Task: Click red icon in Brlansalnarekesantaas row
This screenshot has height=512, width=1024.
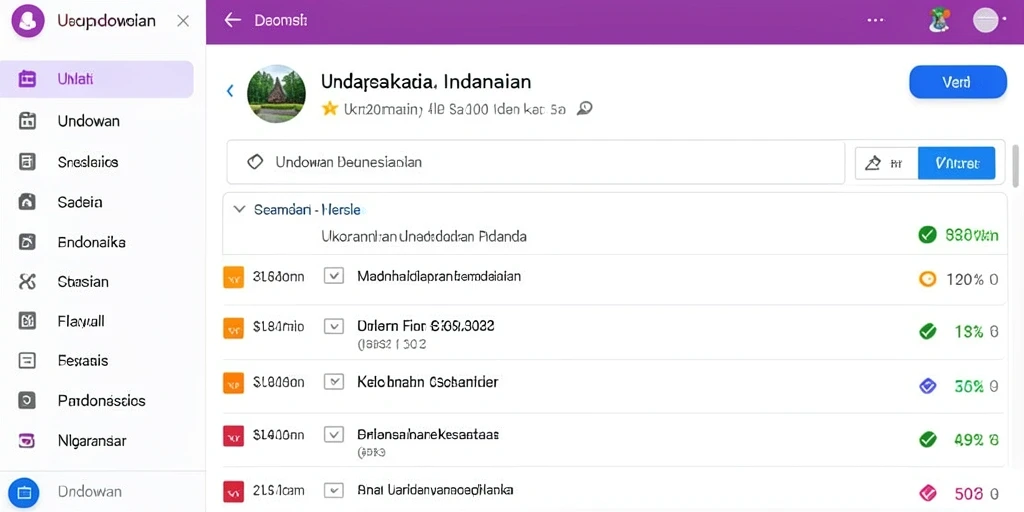Action: pos(233,435)
